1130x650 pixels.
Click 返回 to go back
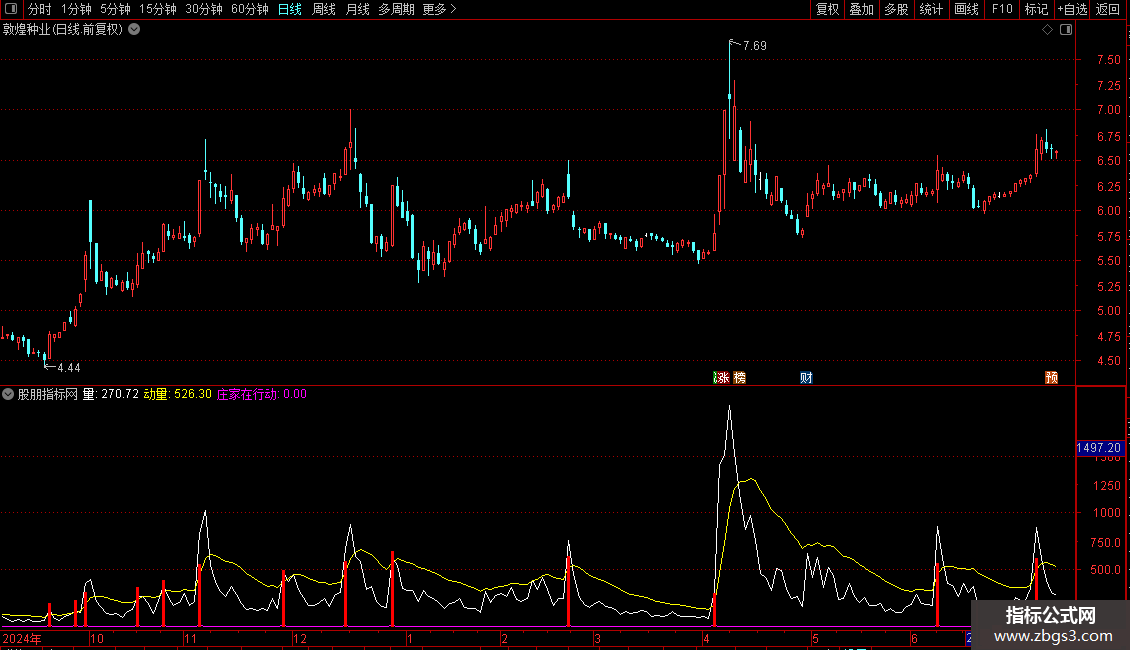coord(1108,9)
